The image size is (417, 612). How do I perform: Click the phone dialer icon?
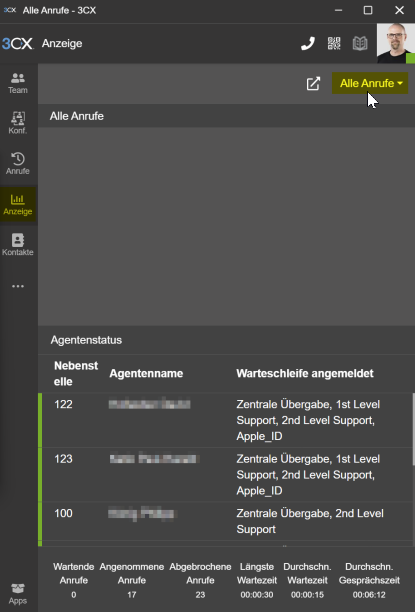point(308,43)
